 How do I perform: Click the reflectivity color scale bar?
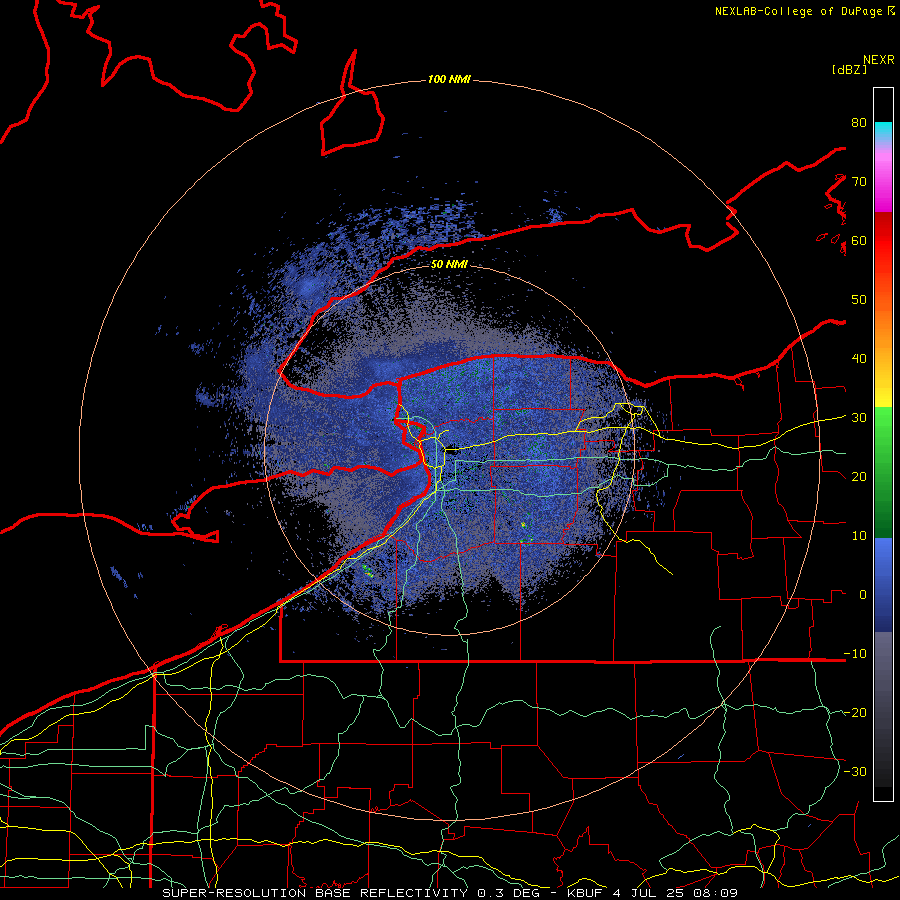(883, 444)
